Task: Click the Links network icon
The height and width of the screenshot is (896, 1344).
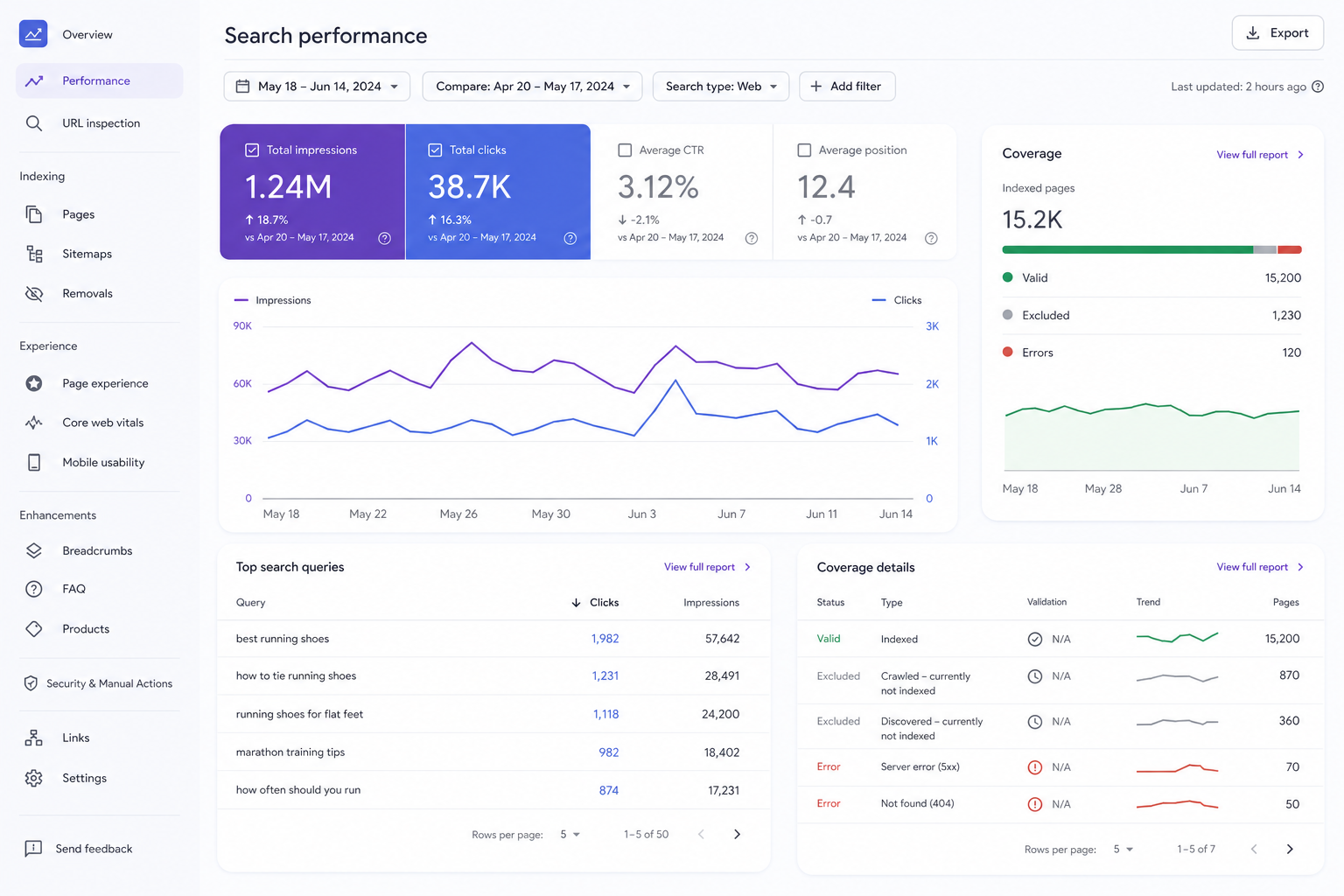Action: 34,738
